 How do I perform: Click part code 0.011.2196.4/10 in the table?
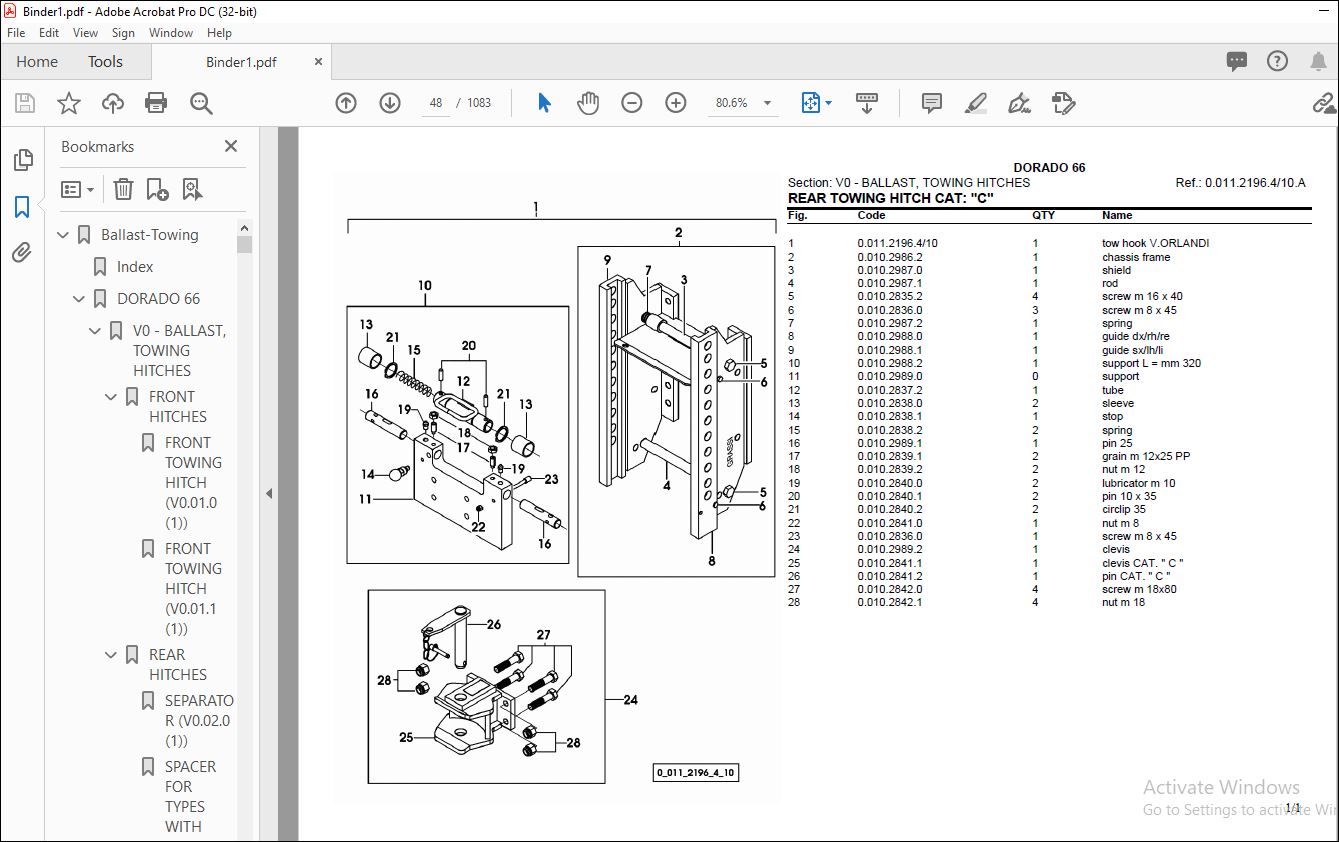[x=897, y=243]
